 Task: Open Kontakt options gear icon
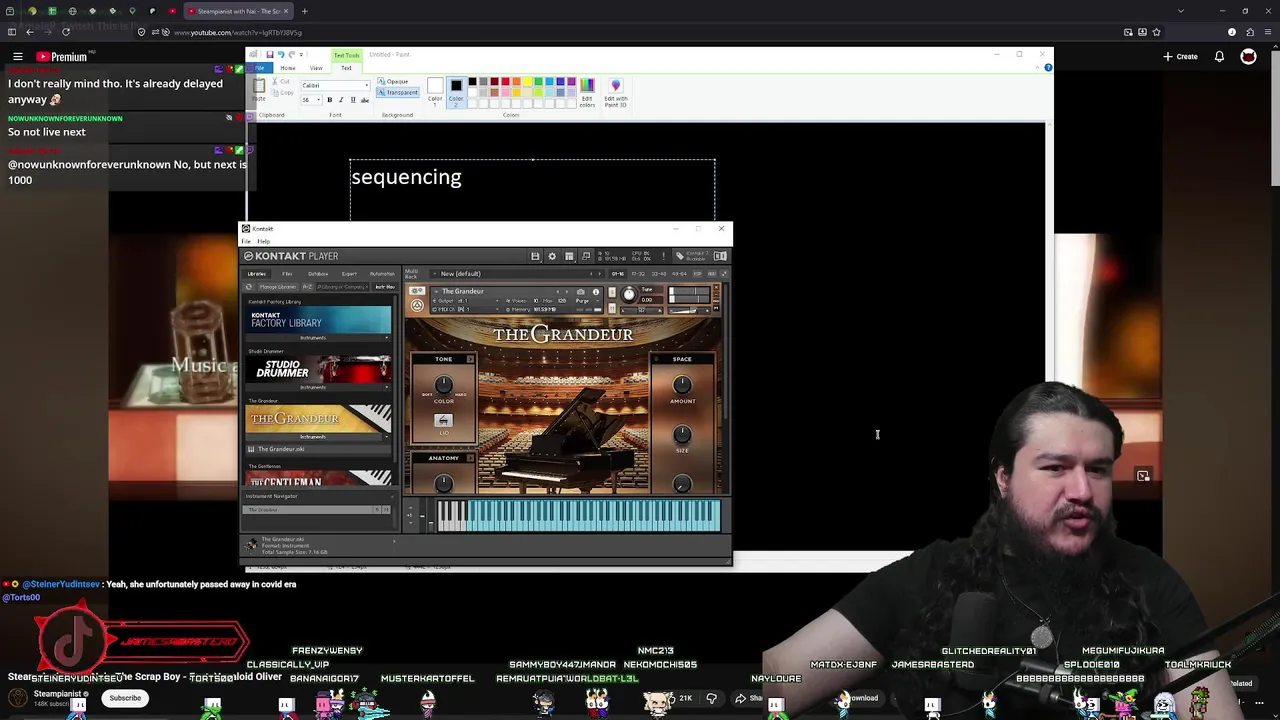[x=552, y=256]
